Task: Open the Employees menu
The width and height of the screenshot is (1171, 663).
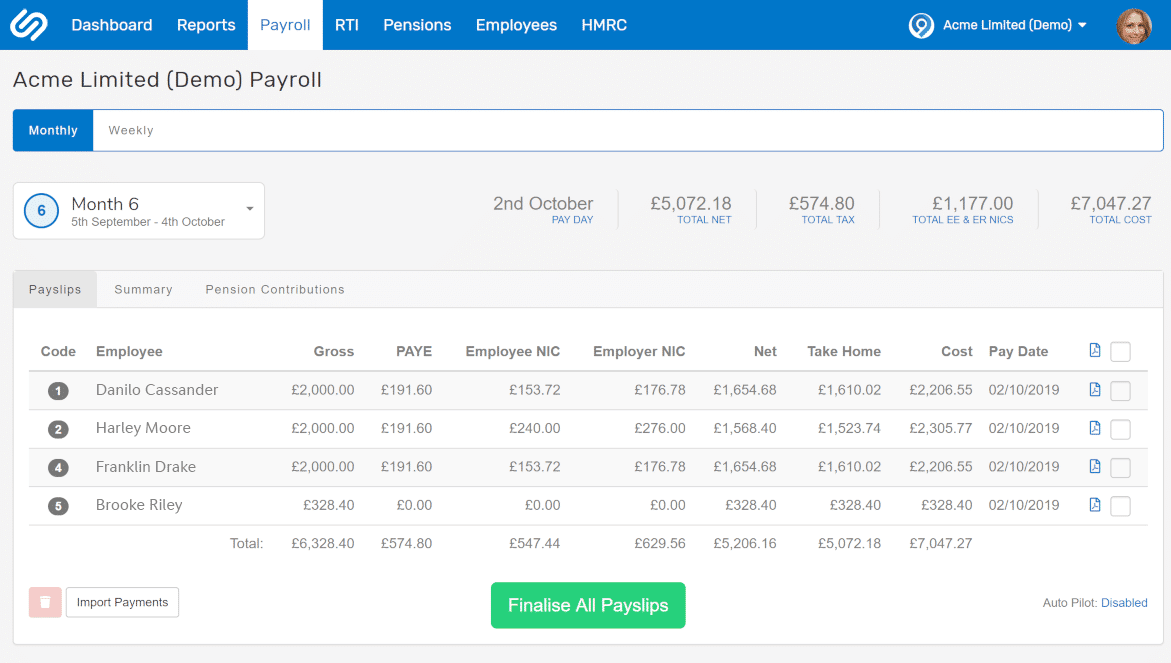Action: [516, 25]
